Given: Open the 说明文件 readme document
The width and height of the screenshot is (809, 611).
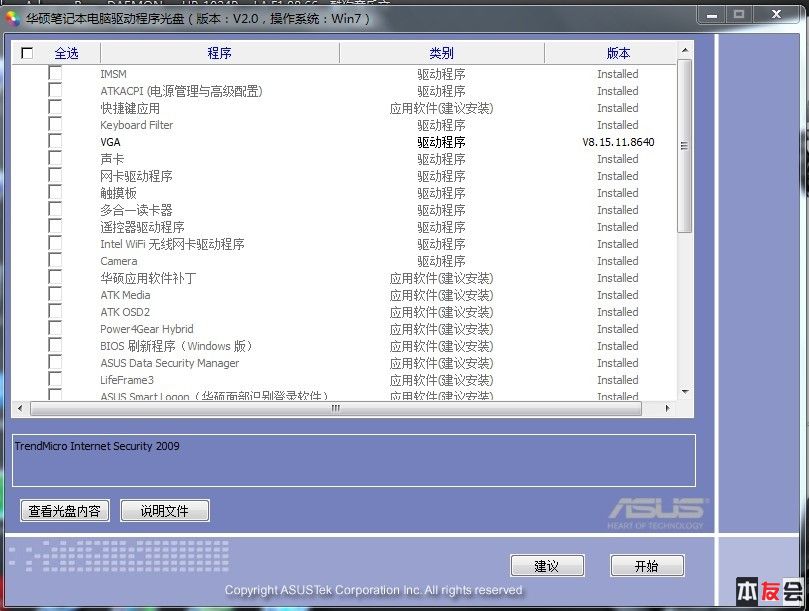Looking at the screenshot, I should (x=164, y=510).
